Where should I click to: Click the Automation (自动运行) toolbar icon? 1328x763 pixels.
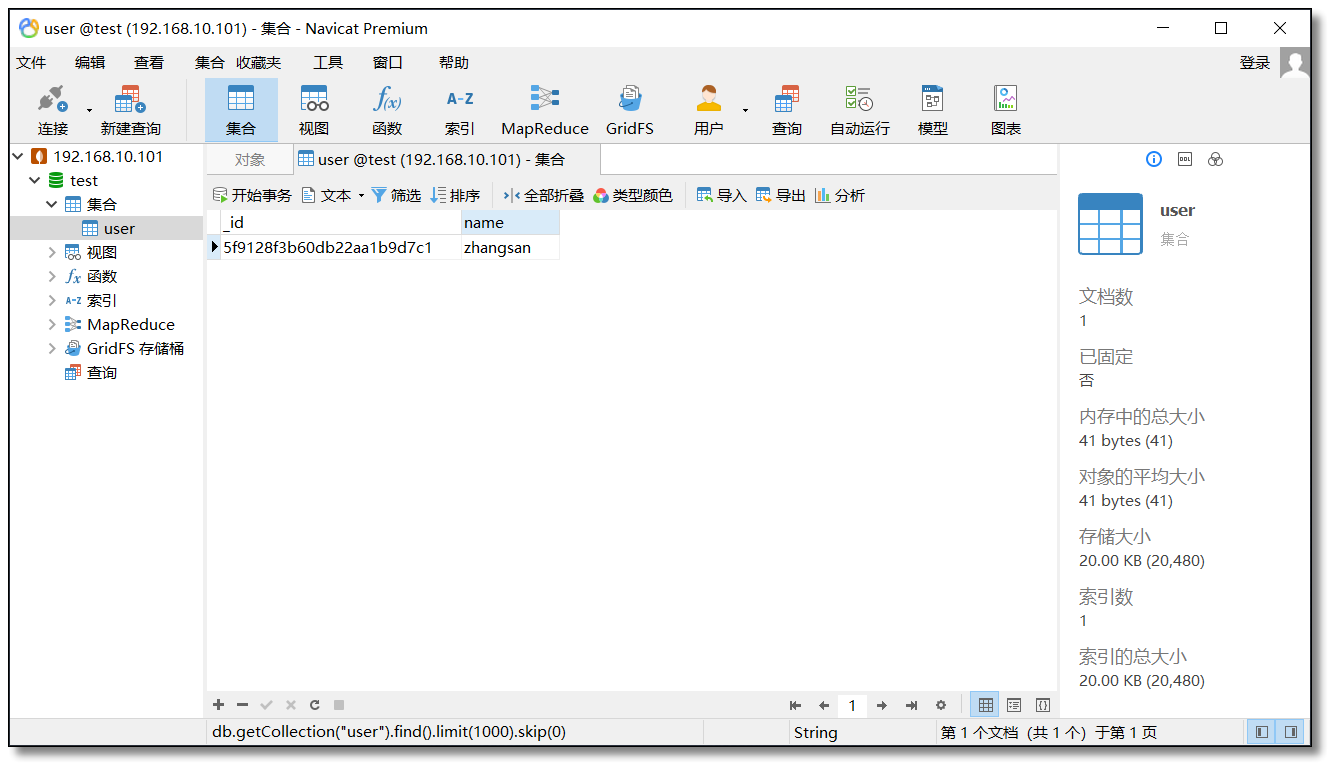(860, 110)
